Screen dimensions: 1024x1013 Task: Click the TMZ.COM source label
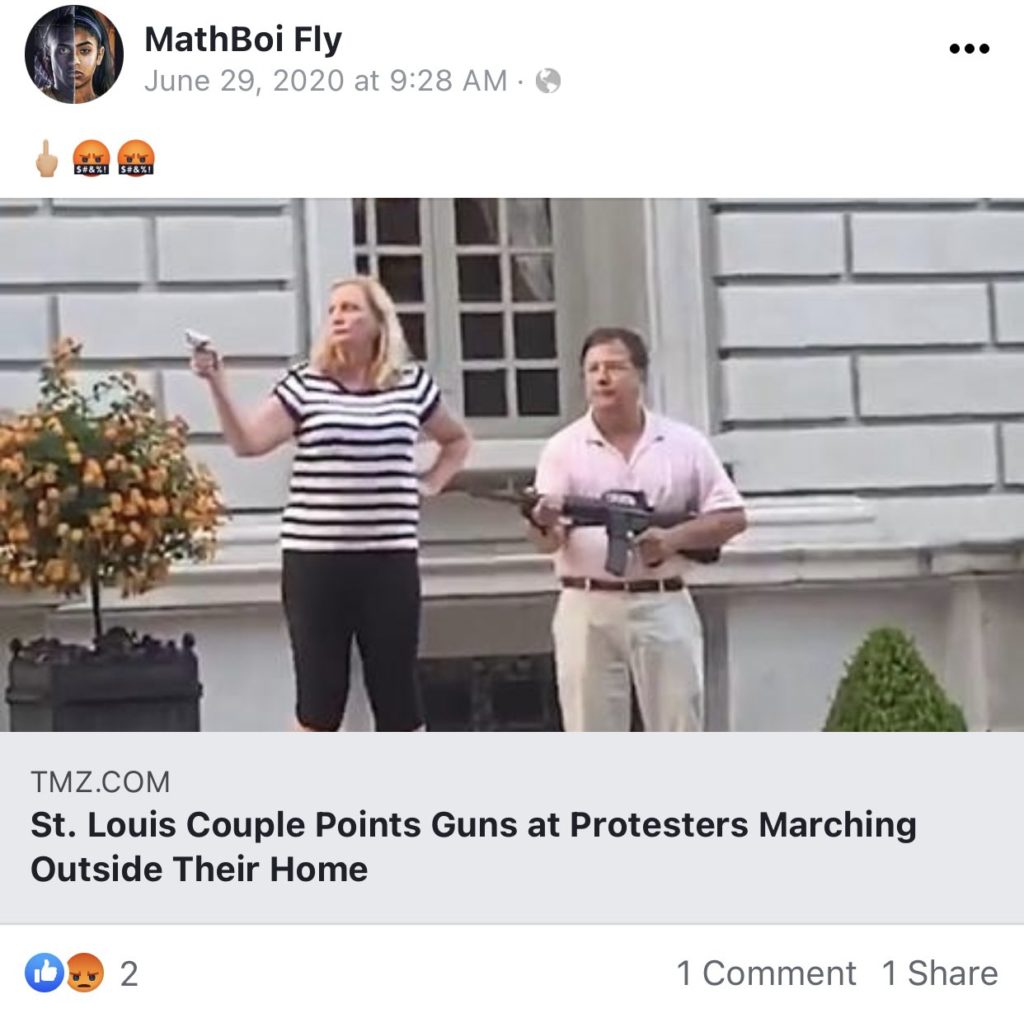(100, 782)
